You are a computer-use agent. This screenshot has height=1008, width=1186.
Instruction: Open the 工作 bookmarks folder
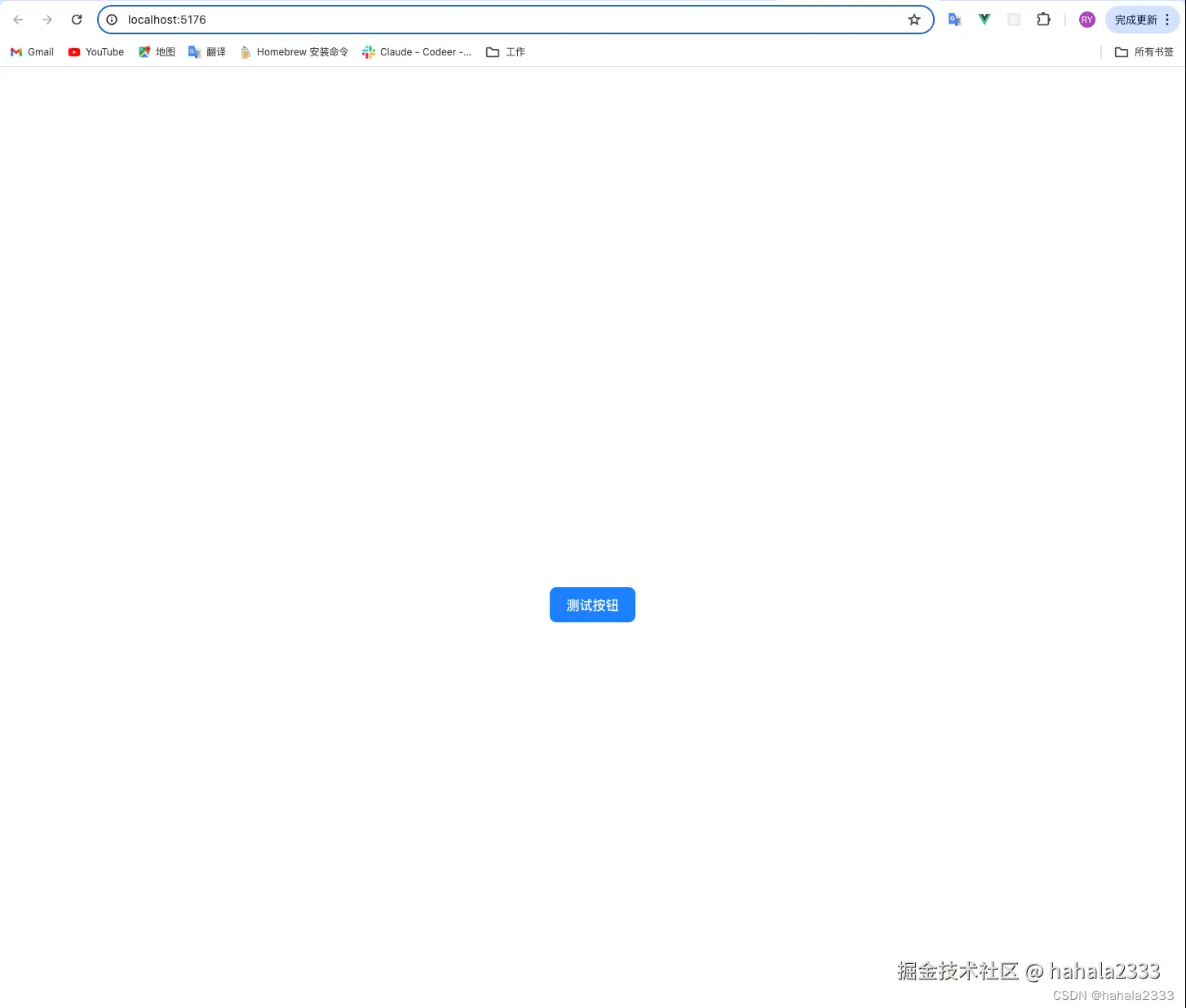(505, 51)
